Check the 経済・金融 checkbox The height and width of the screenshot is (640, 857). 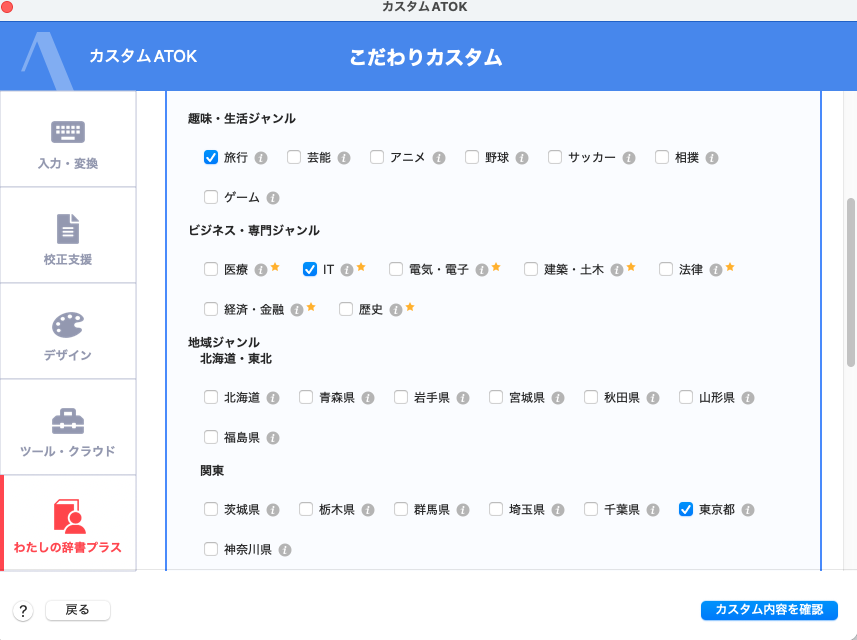pyautogui.click(x=211, y=309)
